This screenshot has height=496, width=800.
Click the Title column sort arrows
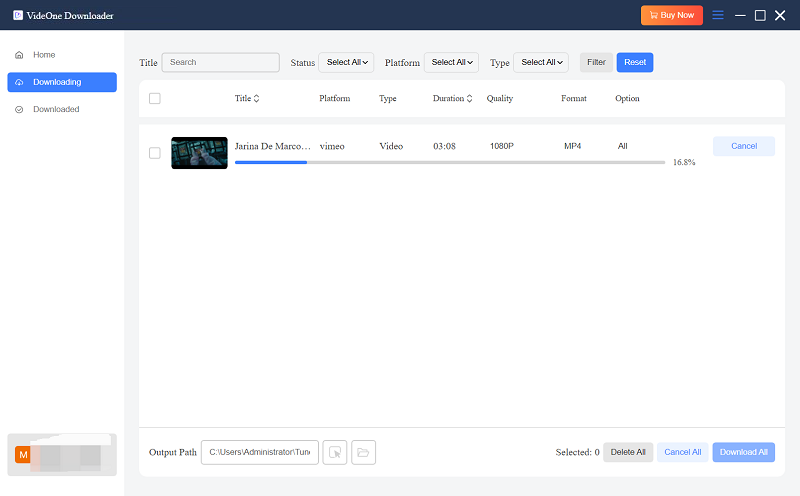click(256, 99)
